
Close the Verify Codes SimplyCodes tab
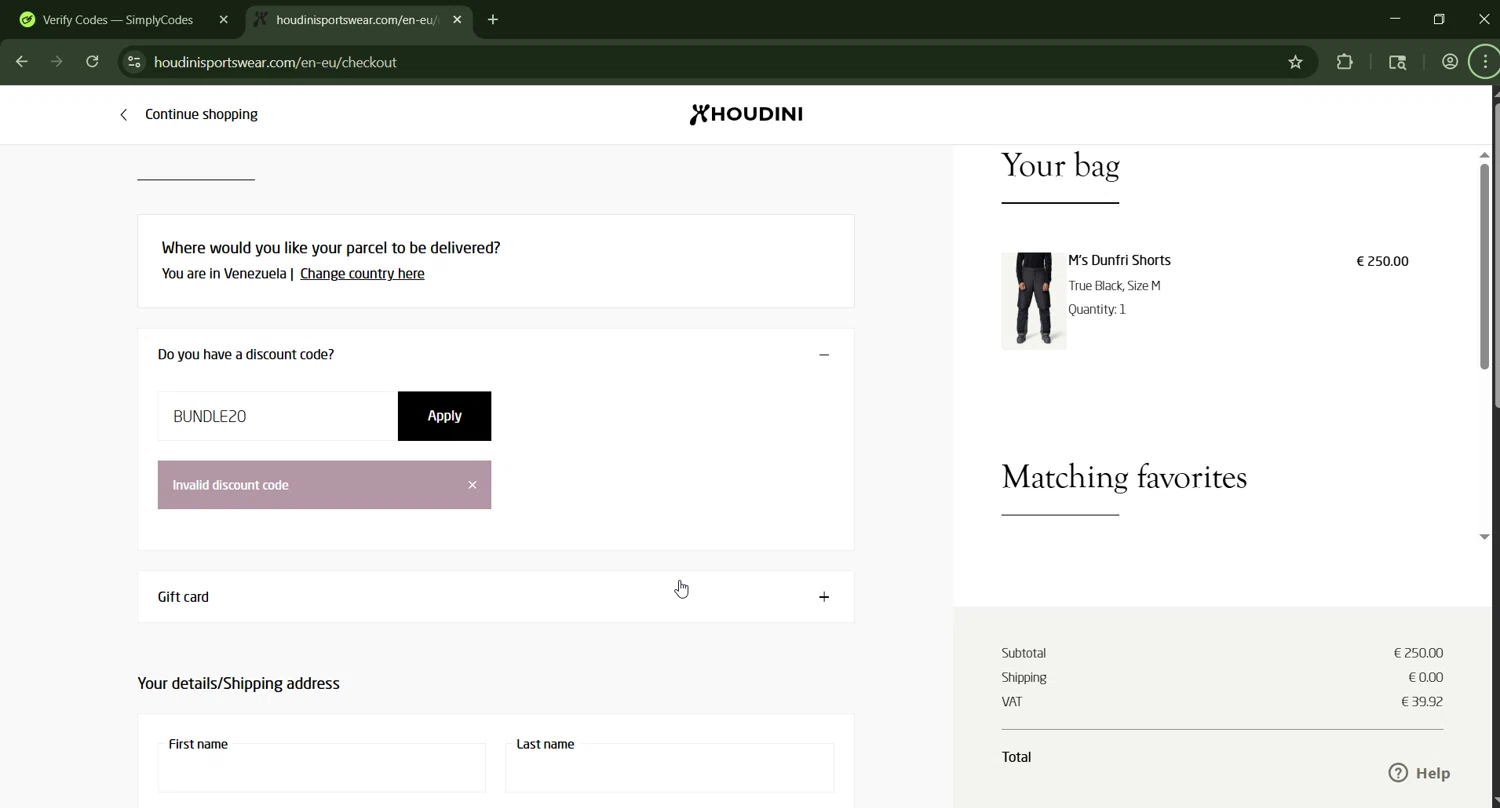click(224, 19)
